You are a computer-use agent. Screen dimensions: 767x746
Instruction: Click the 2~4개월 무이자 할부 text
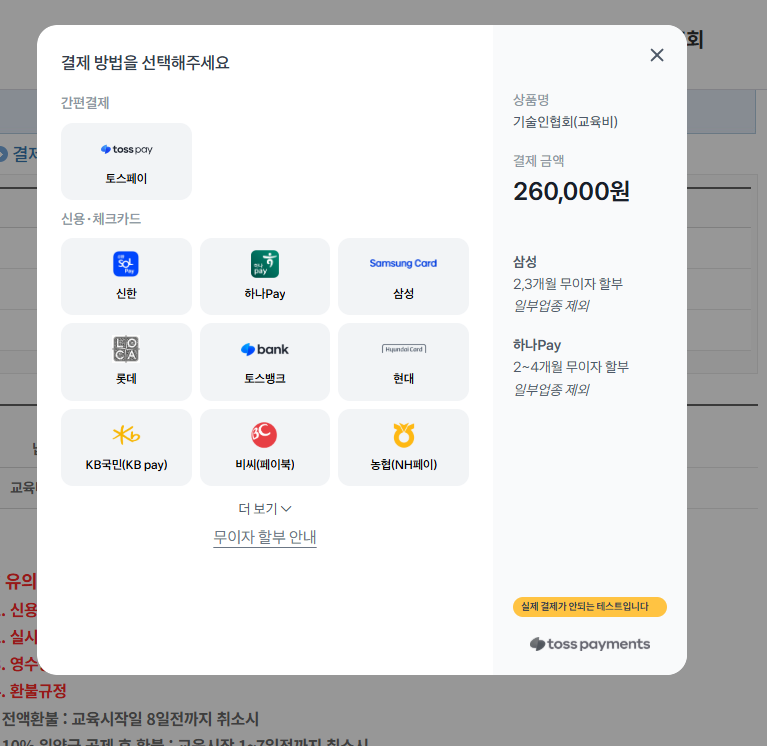pos(571,367)
